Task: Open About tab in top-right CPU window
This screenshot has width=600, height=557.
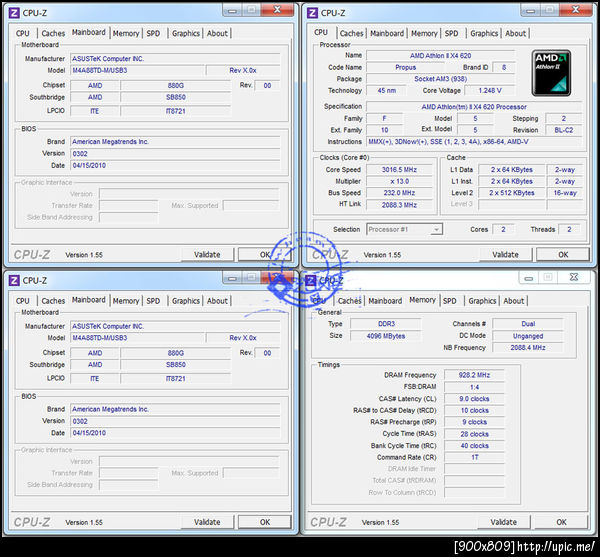Action: [x=515, y=34]
